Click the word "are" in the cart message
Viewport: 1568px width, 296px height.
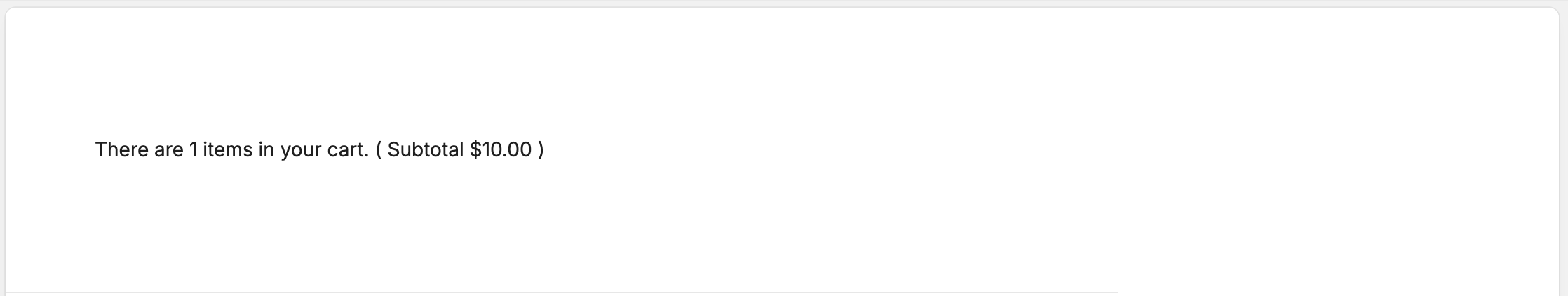168,149
